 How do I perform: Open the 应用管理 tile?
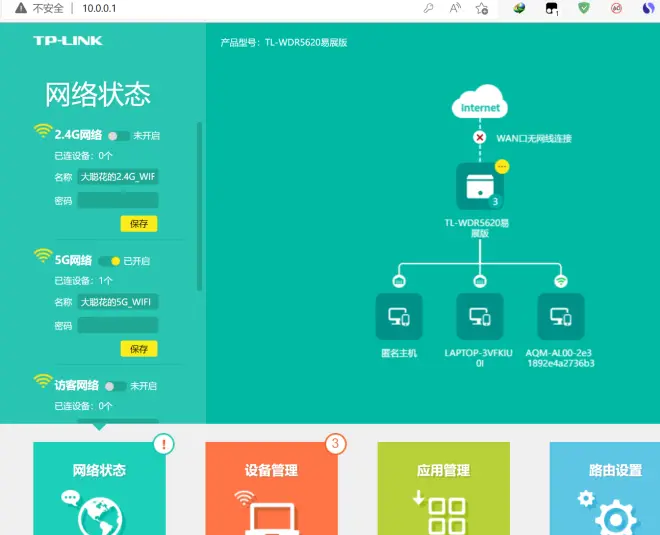444,488
